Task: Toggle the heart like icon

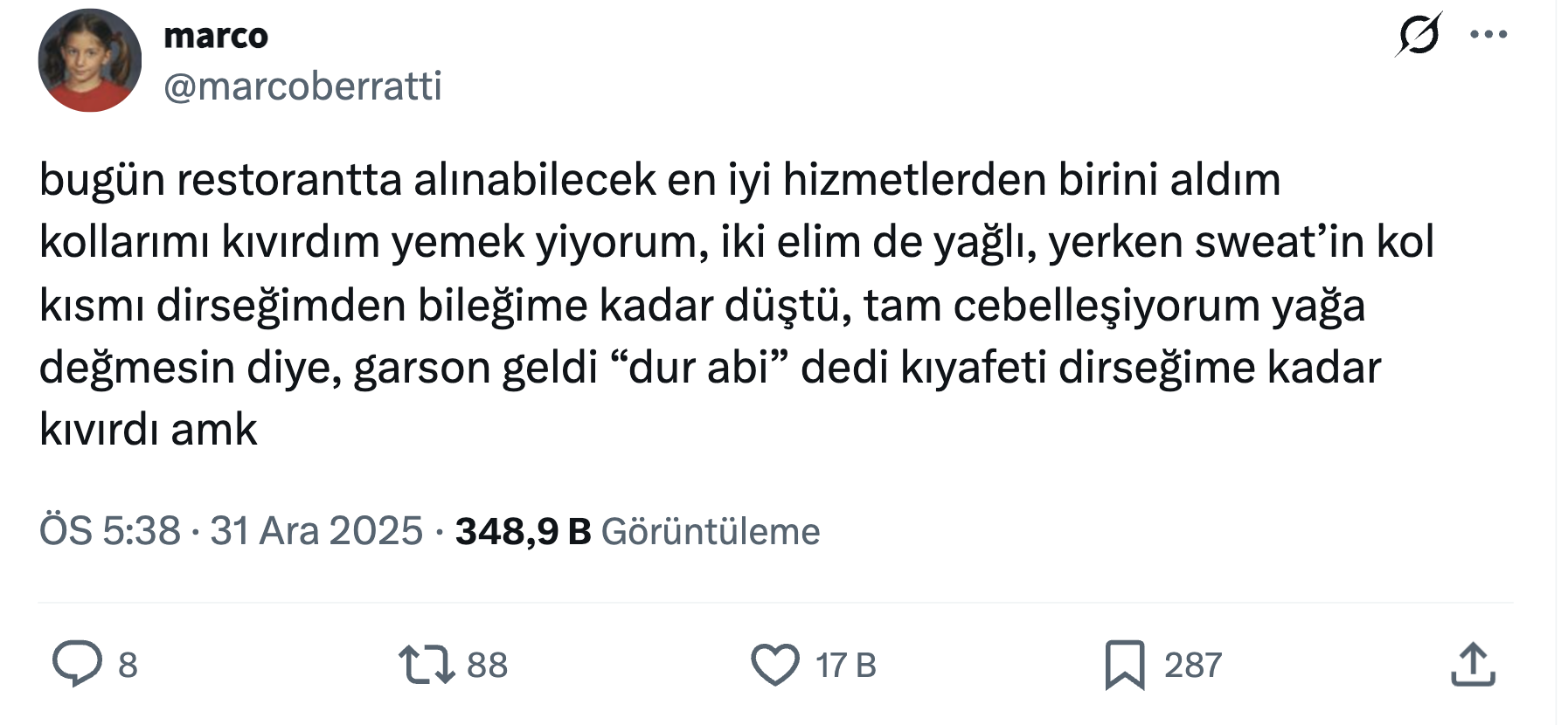Action: click(x=775, y=664)
